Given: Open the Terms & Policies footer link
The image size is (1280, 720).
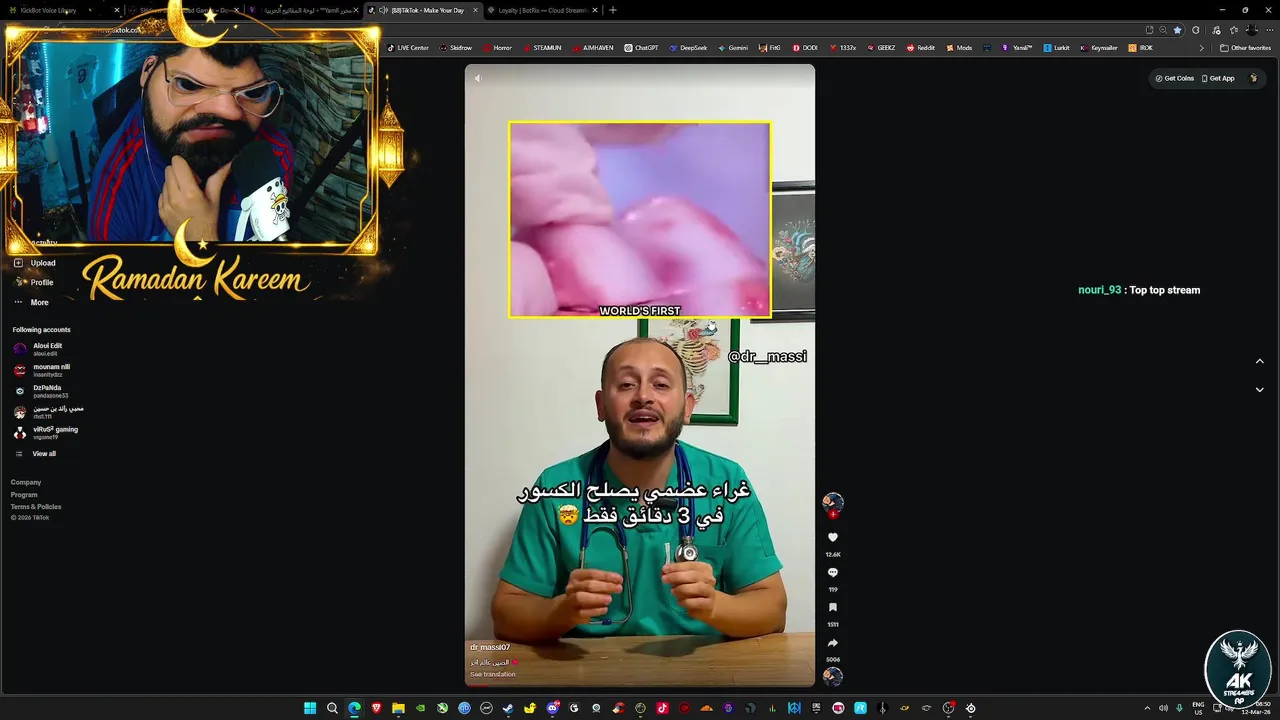Looking at the screenshot, I should tap(36, 507).
